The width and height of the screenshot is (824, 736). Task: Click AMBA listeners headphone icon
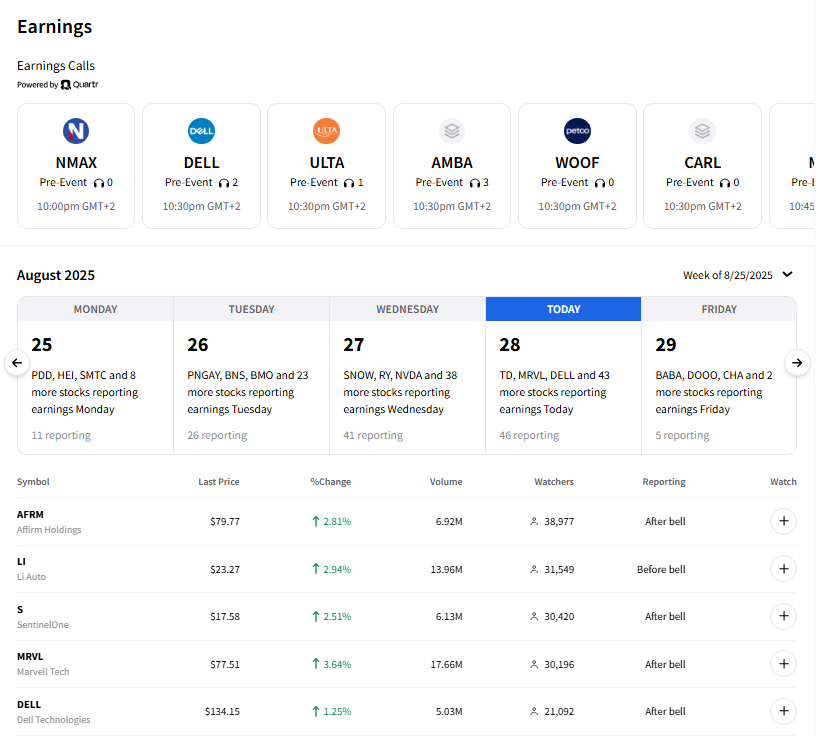pos(475,183)
